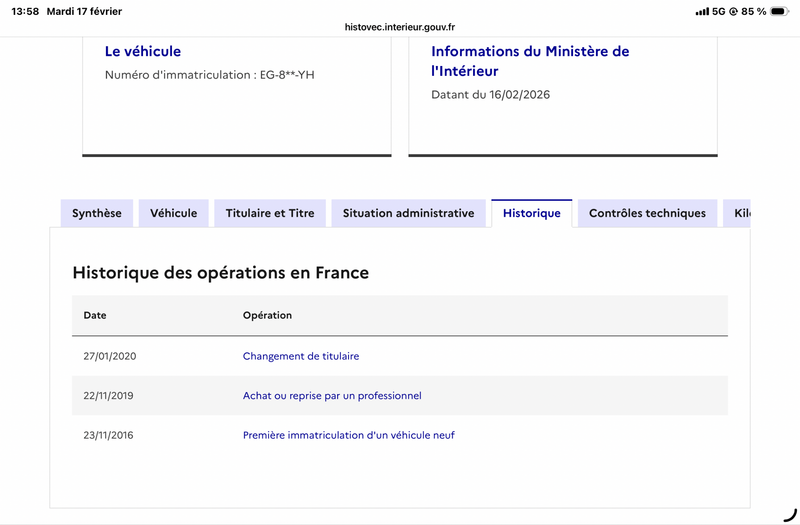Click the Date column header
Screen dimensions: 800x525
tap(95, 315)
